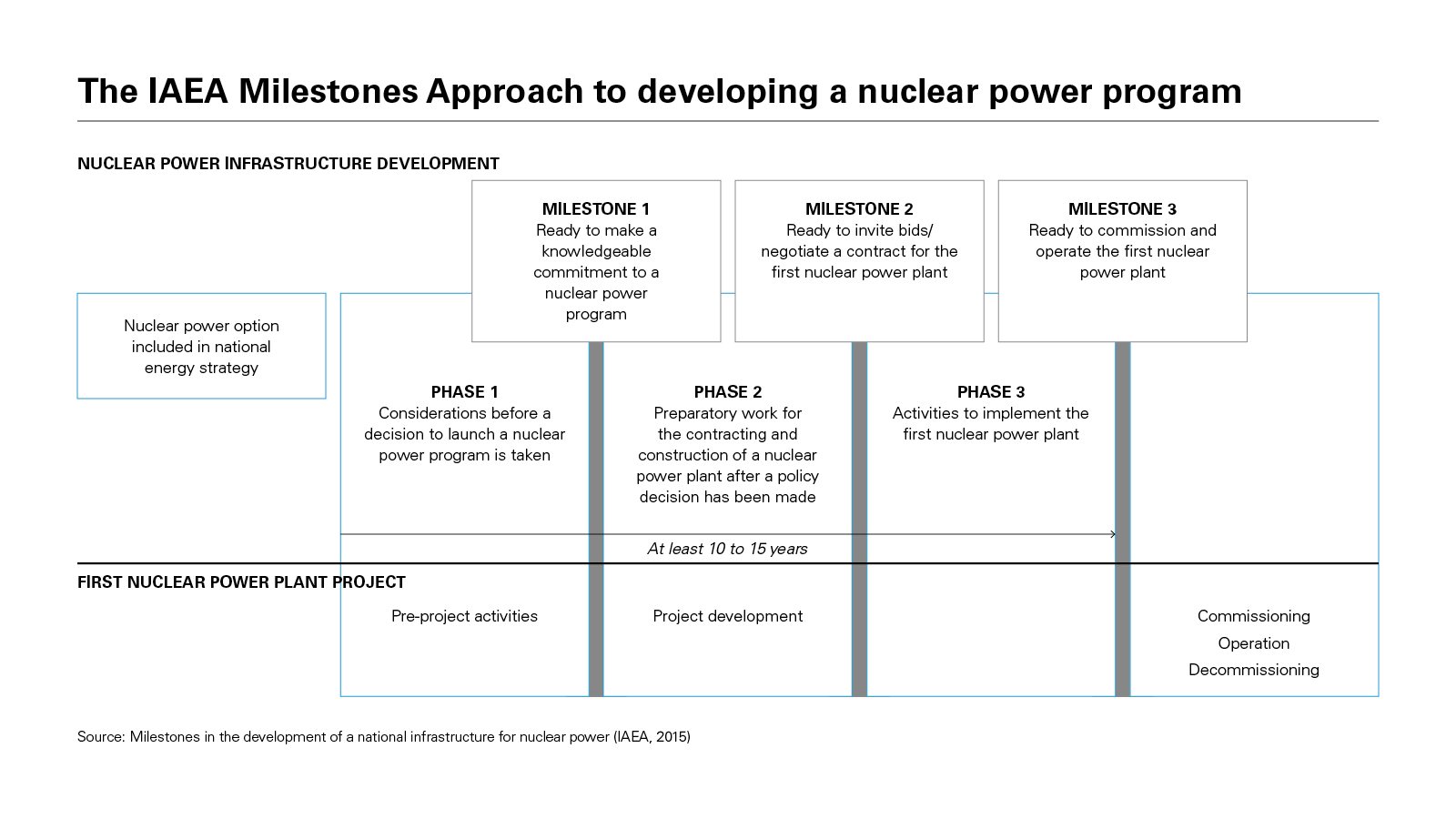Select the Milestone 3 box
Image resolution: width=1456 pixels, height=819 pixels.
[x=1122, y=261]
